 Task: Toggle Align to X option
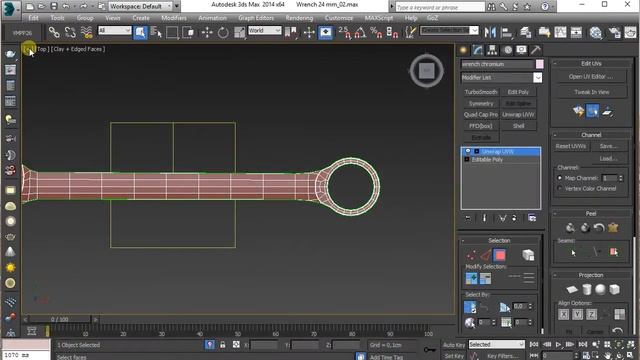click(564, 314)
